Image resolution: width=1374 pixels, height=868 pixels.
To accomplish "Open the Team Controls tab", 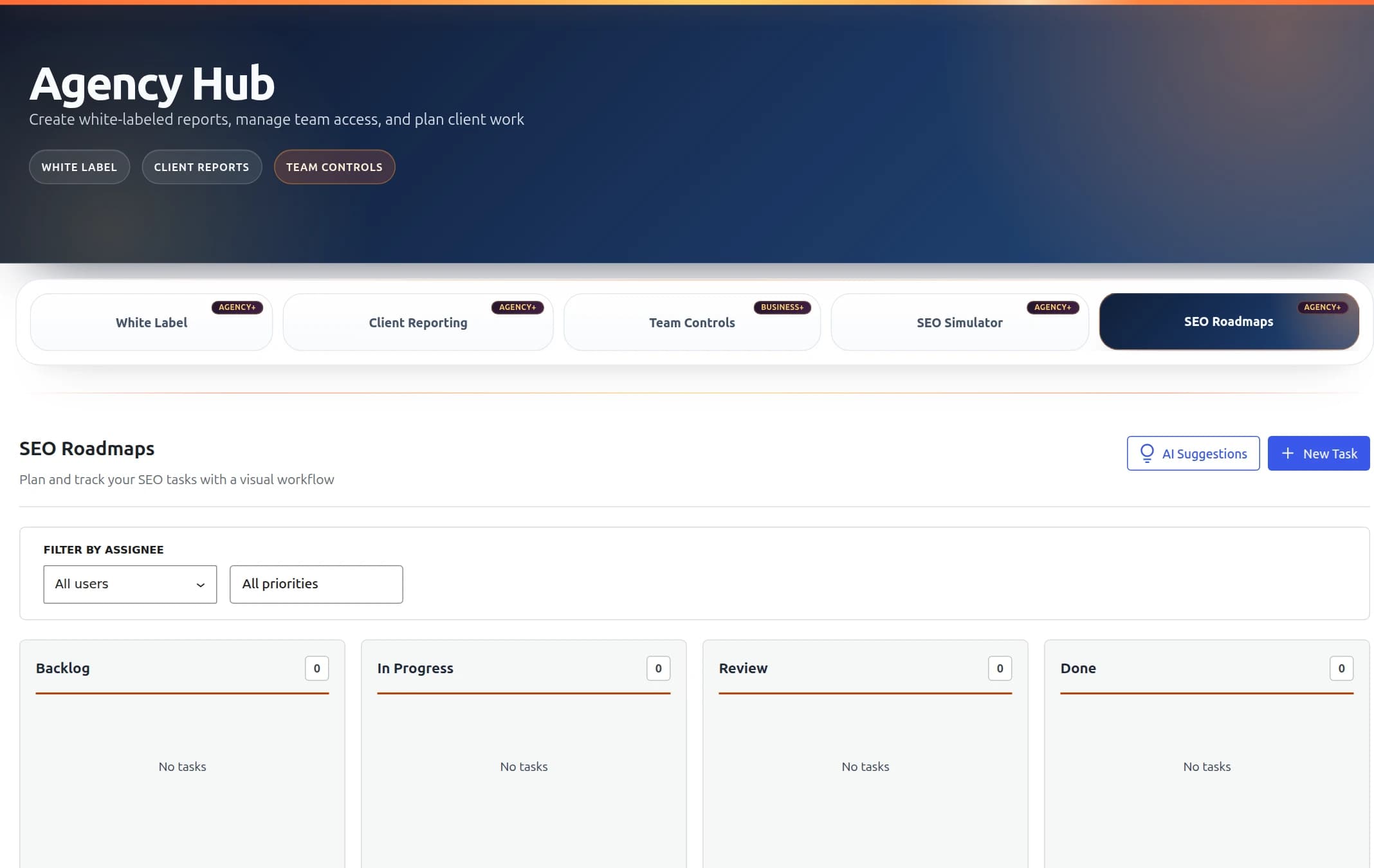I will click(x=692, y=322).
